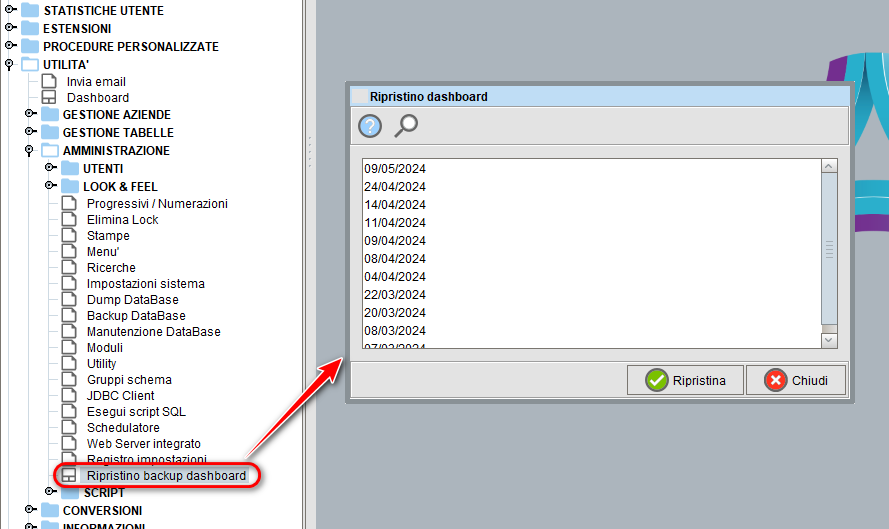
Task: Open Backup DataBase tree entry
Action: pyautogui.click(x=136, y=316)
